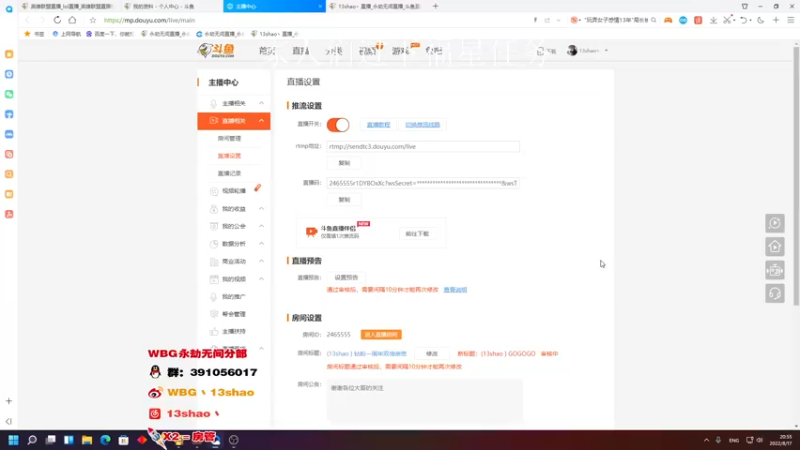The width and height of the screenshot is (800, 450).
Task: Click the orange 进入直播房间 button
Action: (x=381, y=335)
